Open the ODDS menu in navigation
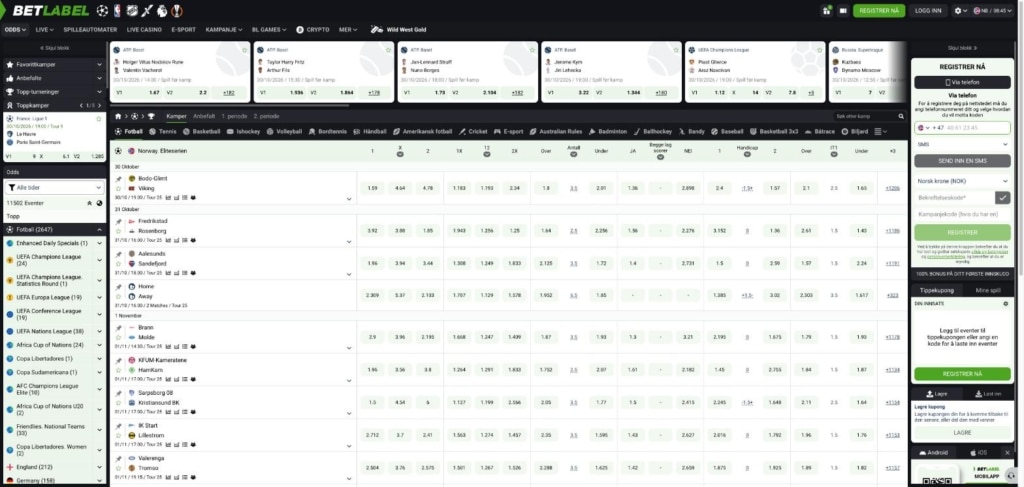The image size is (1024, 487). tap(15, 29)
